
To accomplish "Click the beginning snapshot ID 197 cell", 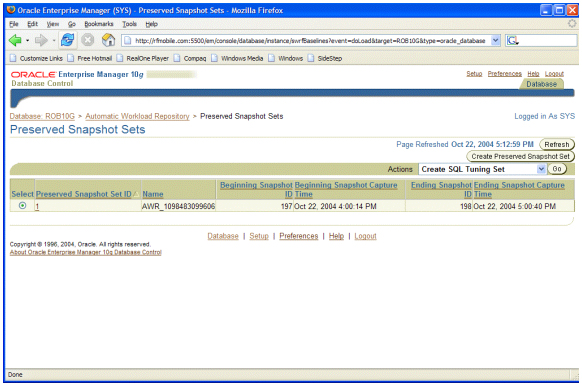I will point(287,206).
